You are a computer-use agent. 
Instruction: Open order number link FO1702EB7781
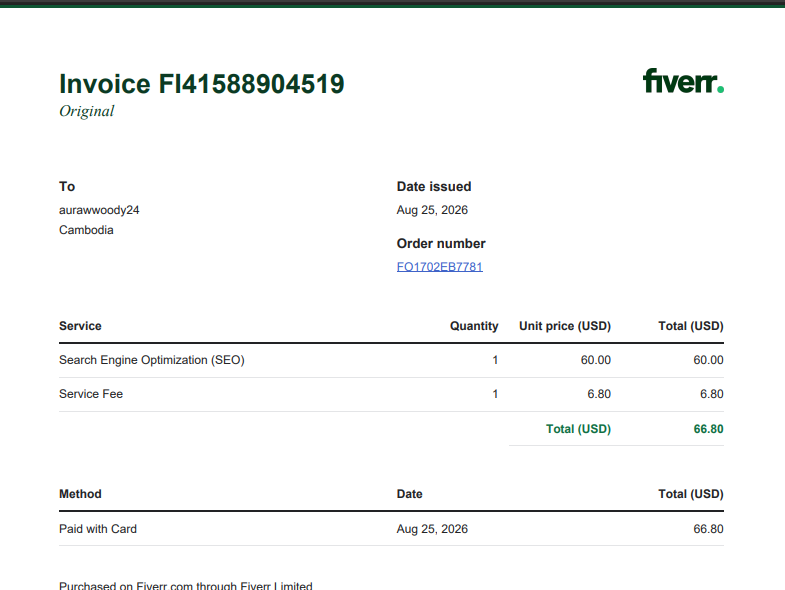click(440, 267)
